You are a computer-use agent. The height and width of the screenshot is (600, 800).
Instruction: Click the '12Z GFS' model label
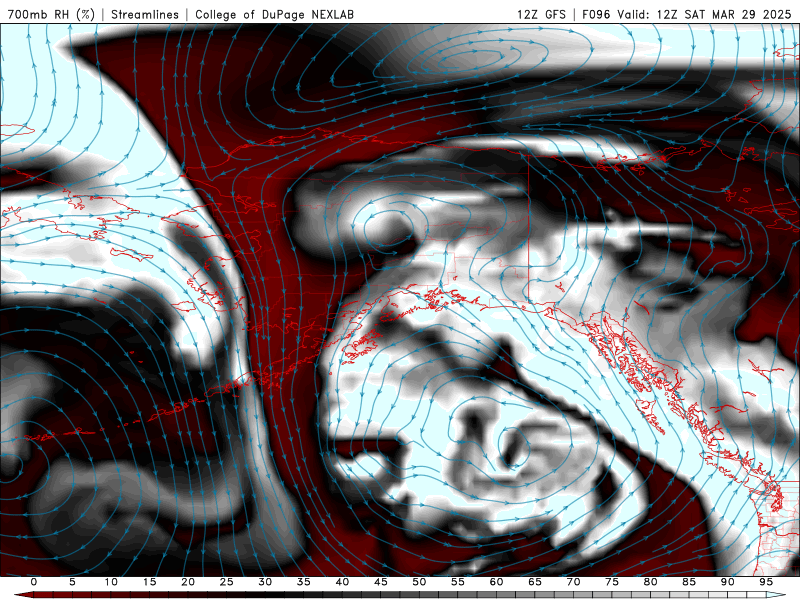click(x=541, y=14)
